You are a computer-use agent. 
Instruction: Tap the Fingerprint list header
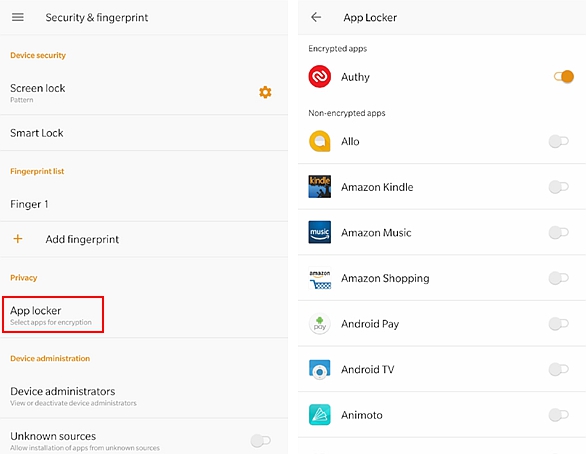pyautogui.click(x=37, y=171)
